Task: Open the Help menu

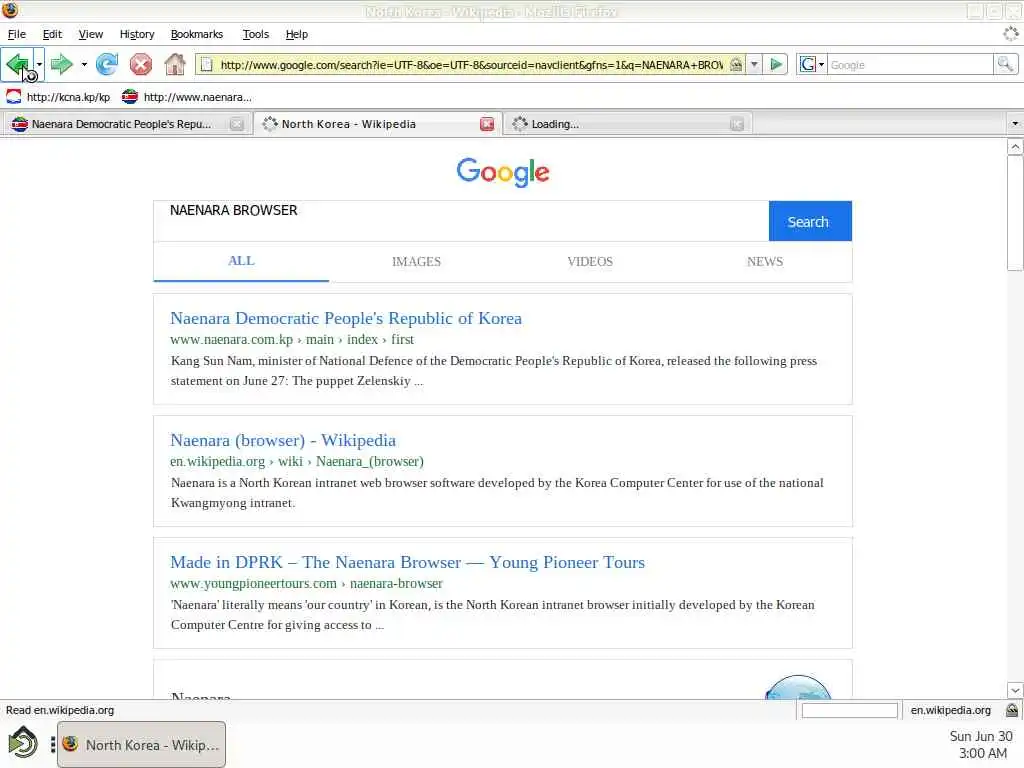Action: click(296, 34)
